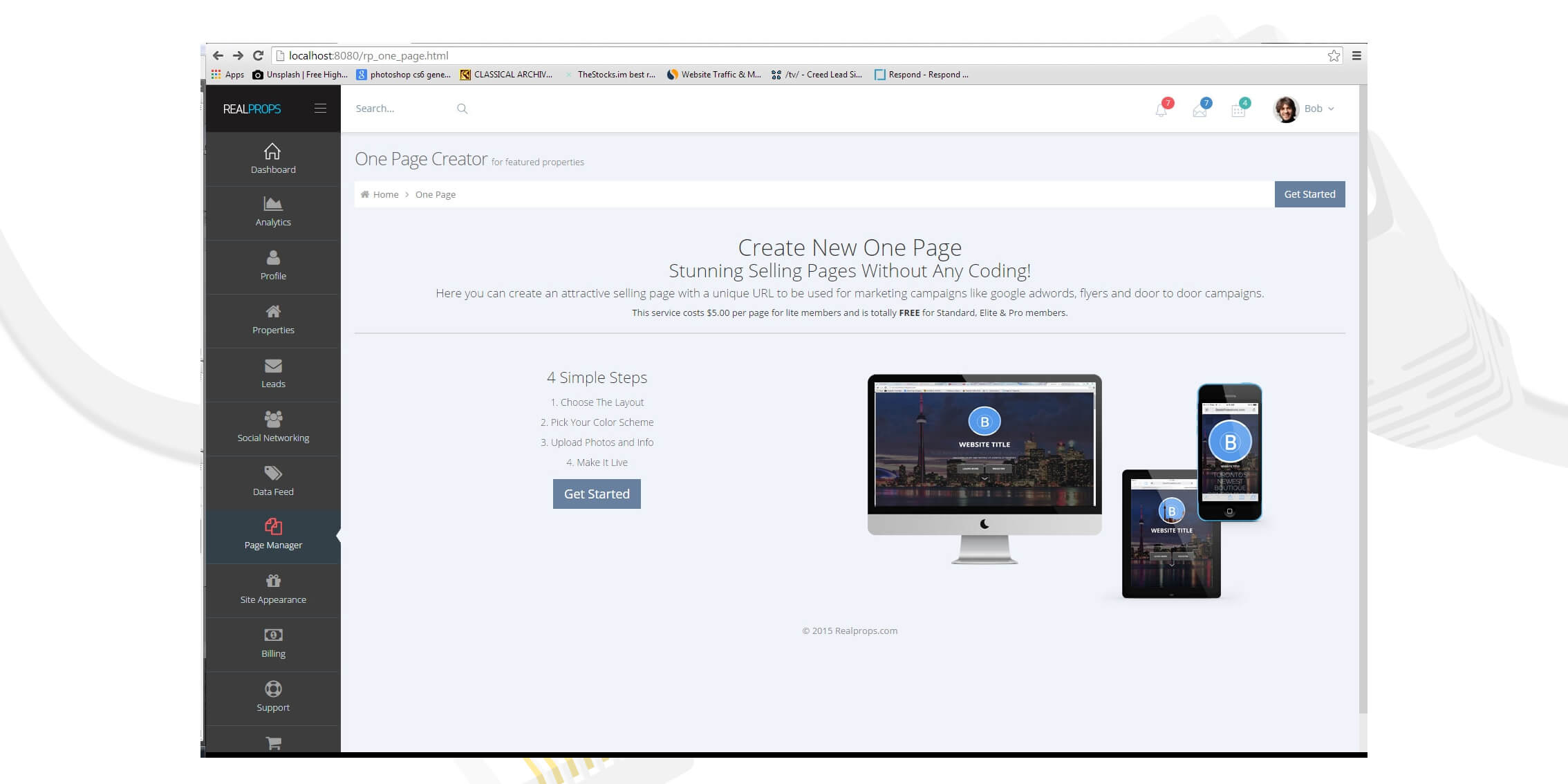Image resolution: width=1568 pixels, height=784 pixels.
Task: Toggle the sidebar hamburger menu
Action: coord(320,109)
